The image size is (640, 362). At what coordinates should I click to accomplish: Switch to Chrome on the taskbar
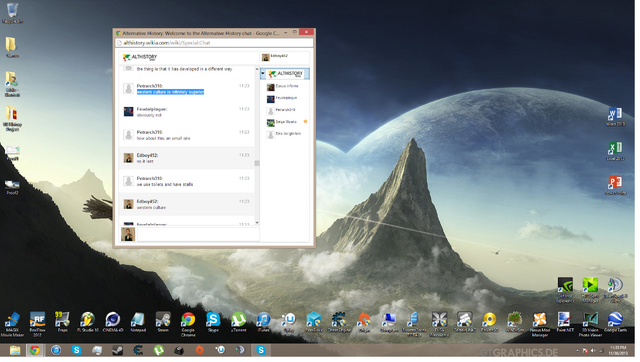(35, 351)
